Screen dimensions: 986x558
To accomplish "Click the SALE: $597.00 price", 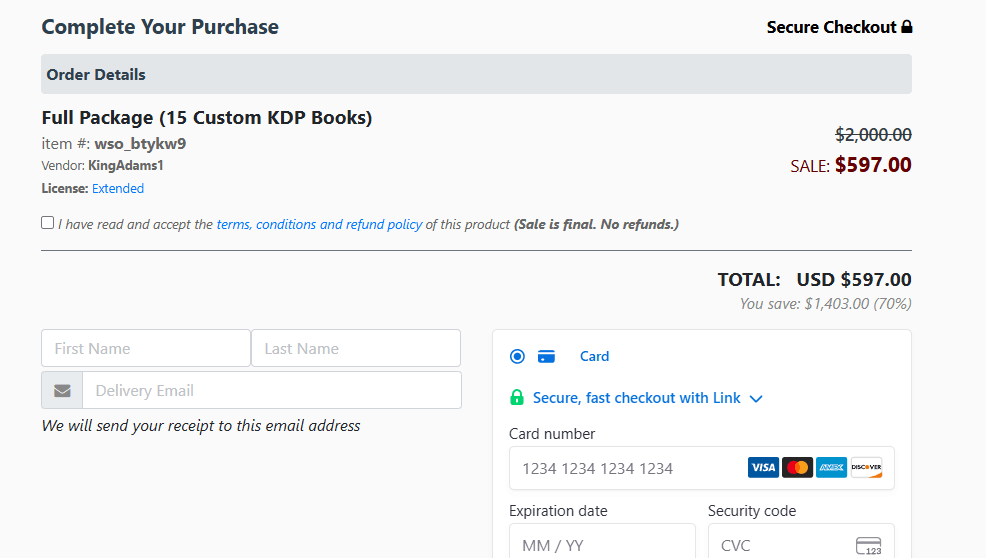I will pyautogui.click(x=851, y=165).
